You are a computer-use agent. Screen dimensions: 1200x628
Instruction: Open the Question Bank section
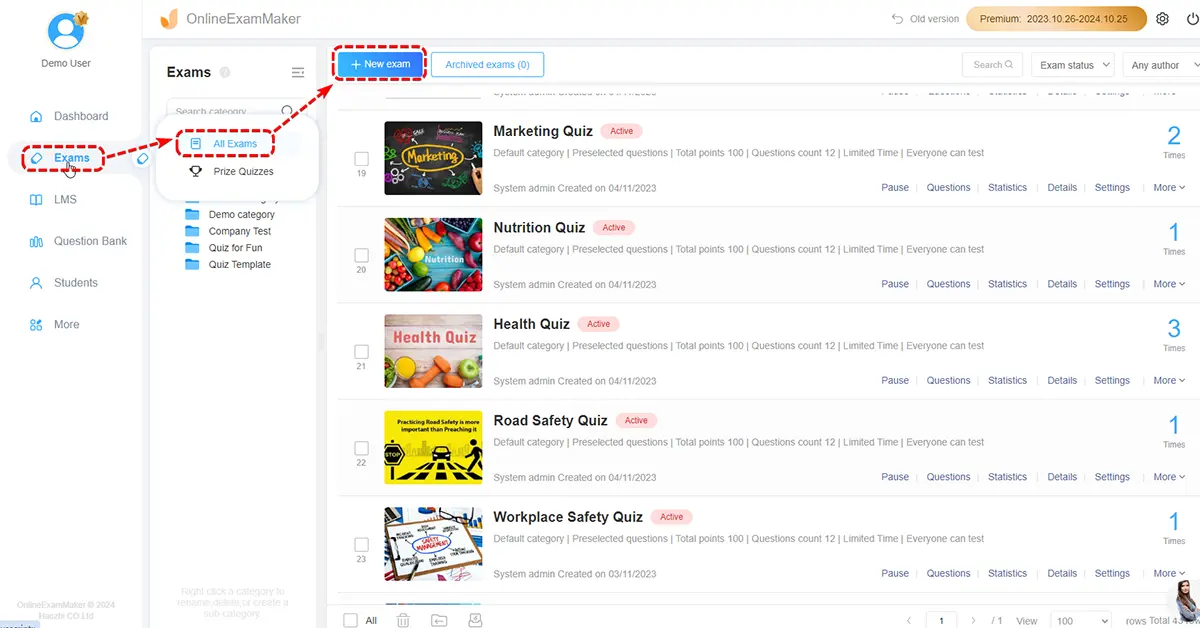click(x=90, y=241)
